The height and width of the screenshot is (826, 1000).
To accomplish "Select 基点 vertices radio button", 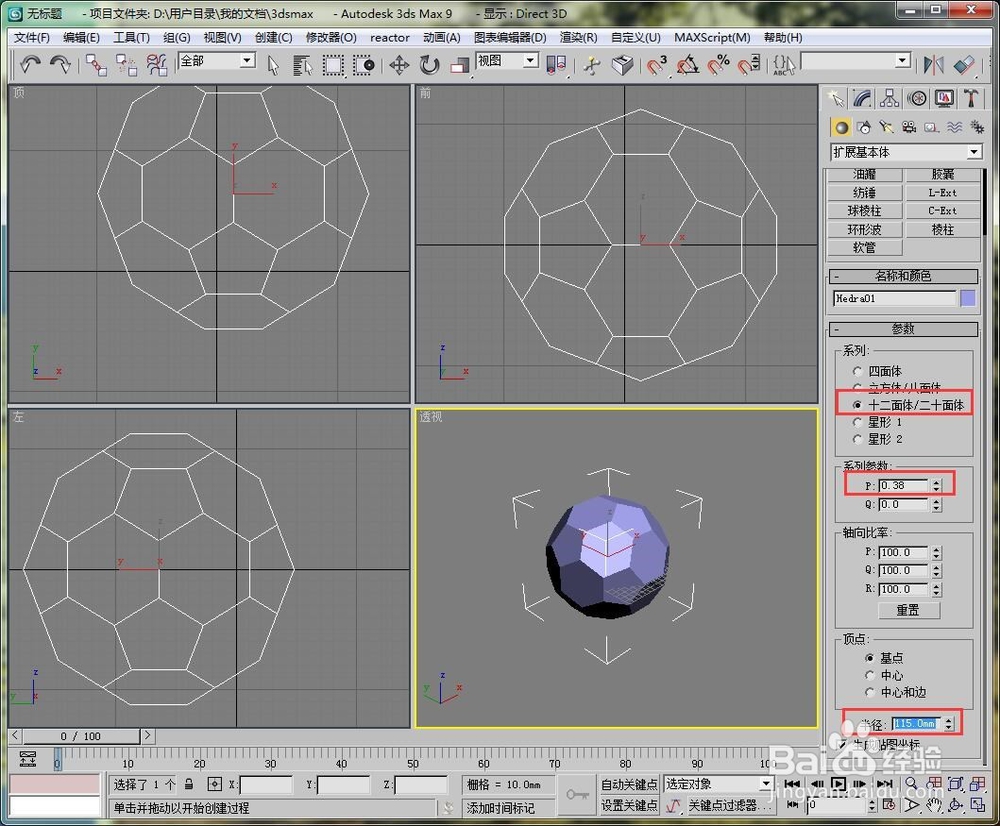I will tap(869, 658).
